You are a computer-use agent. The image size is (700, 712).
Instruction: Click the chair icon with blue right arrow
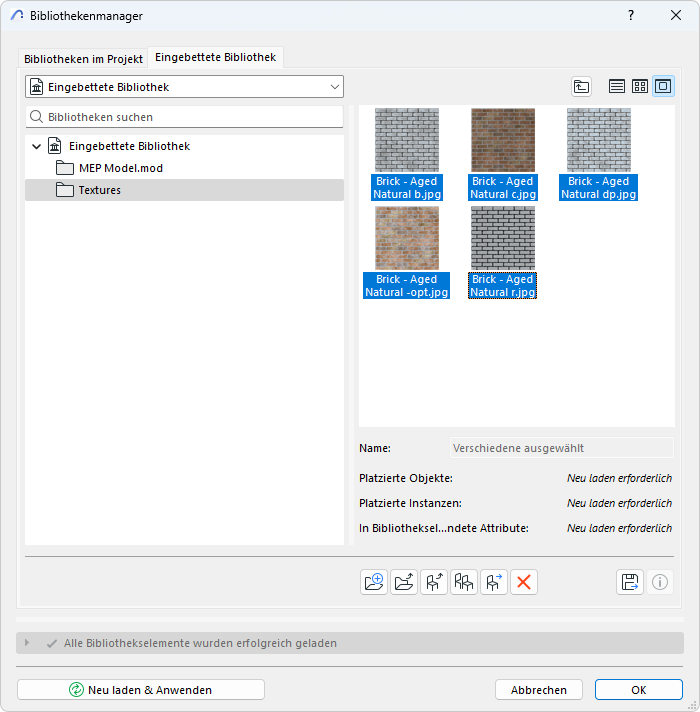tap(493, 582)
